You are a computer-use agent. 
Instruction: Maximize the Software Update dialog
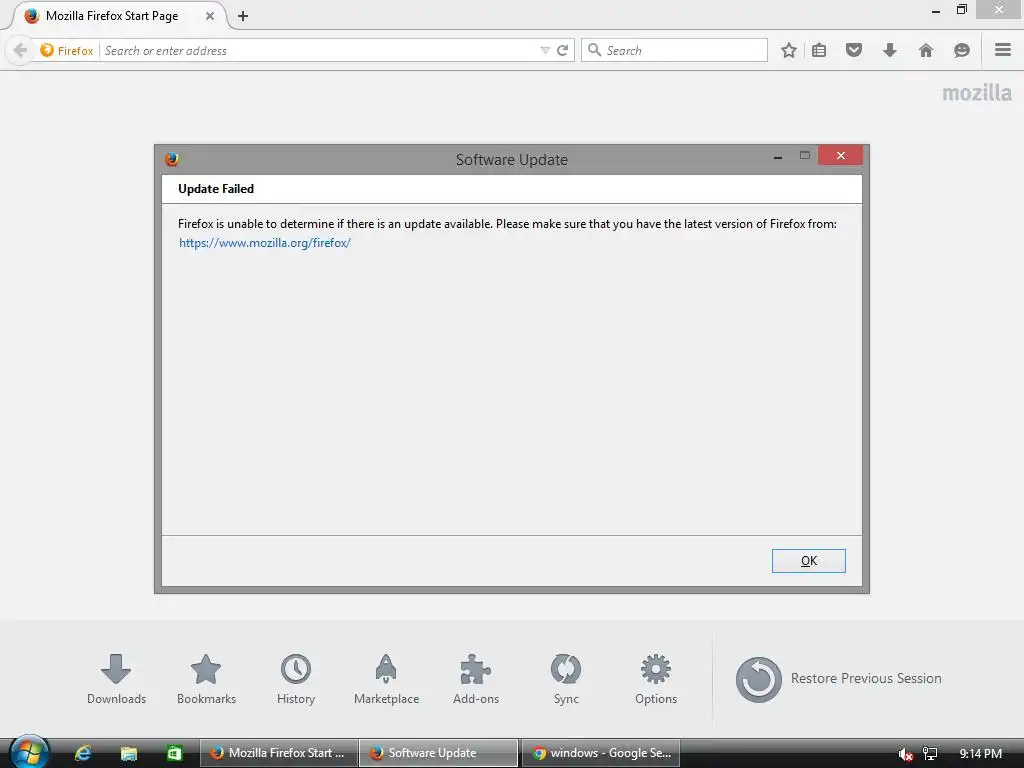point(805,155)
